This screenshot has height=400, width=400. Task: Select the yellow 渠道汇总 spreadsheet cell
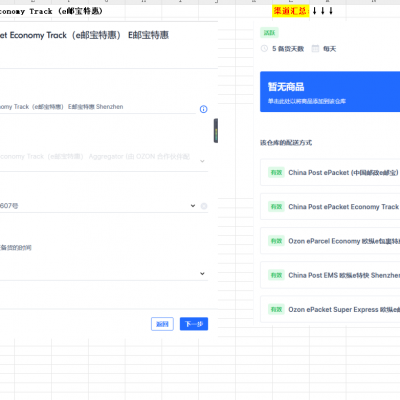coord(291,11)
